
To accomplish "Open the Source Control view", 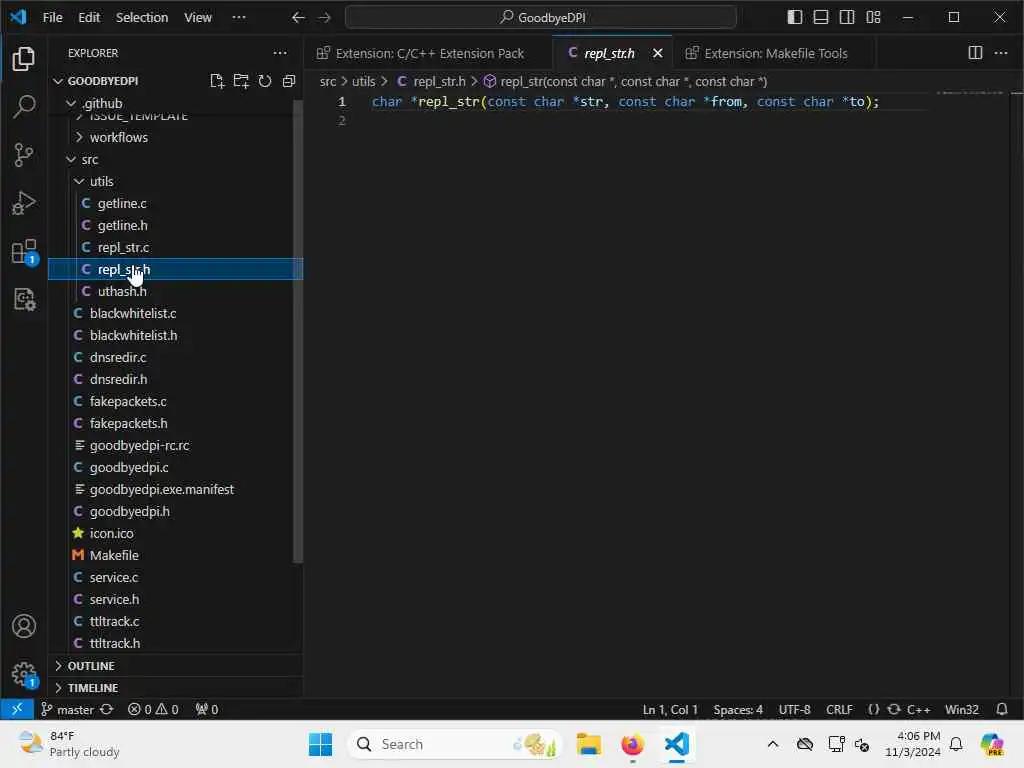I will (x=24, y=155).
